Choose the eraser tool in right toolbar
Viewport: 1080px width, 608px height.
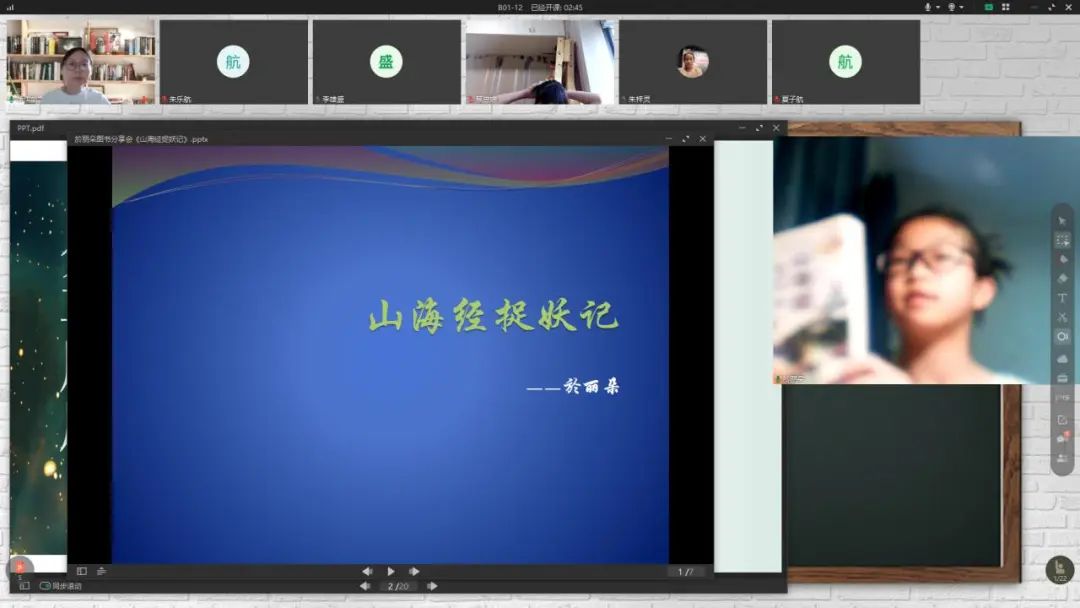(x=1062, y=279)
